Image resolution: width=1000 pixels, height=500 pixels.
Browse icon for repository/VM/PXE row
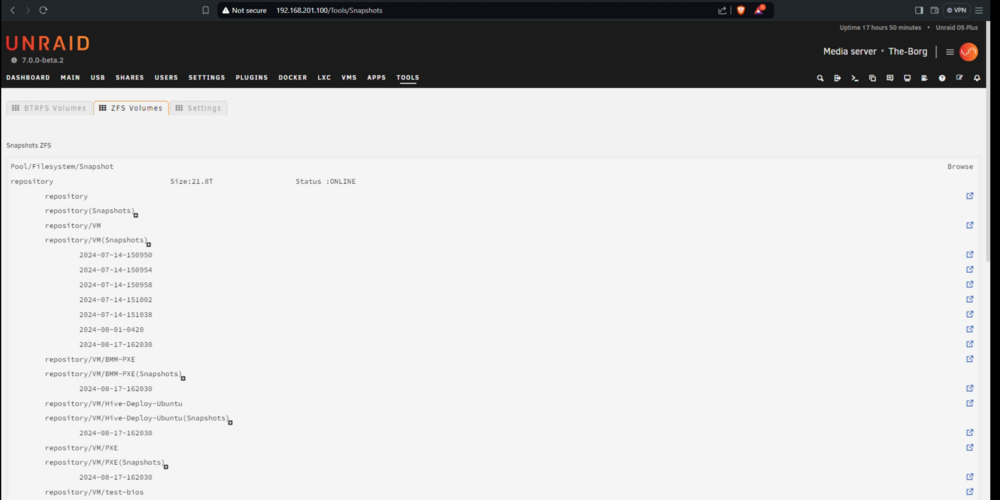970,448
